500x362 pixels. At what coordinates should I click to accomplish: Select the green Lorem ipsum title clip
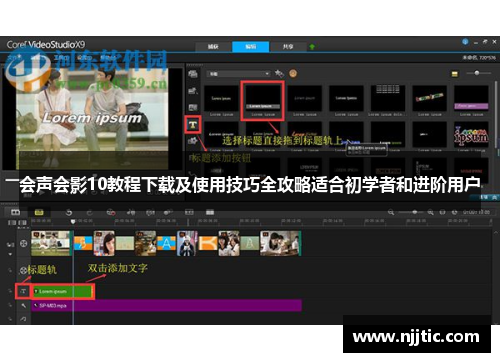tap(62, 291)
